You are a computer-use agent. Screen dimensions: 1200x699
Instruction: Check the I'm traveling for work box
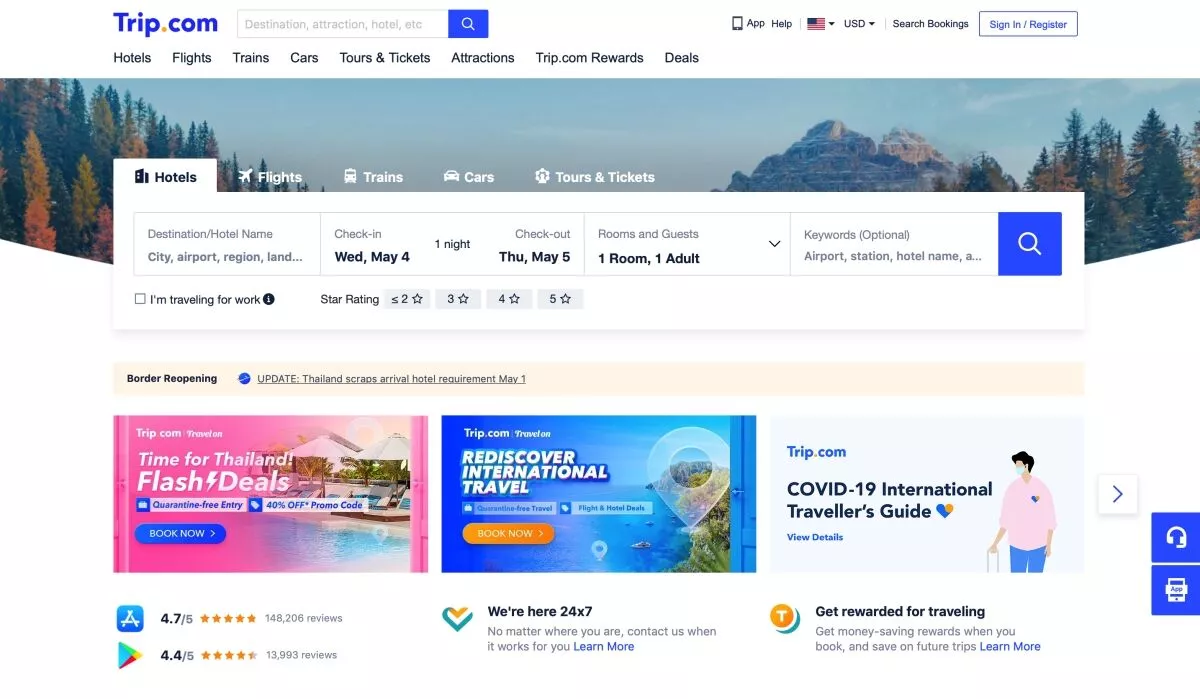(140, 299)
